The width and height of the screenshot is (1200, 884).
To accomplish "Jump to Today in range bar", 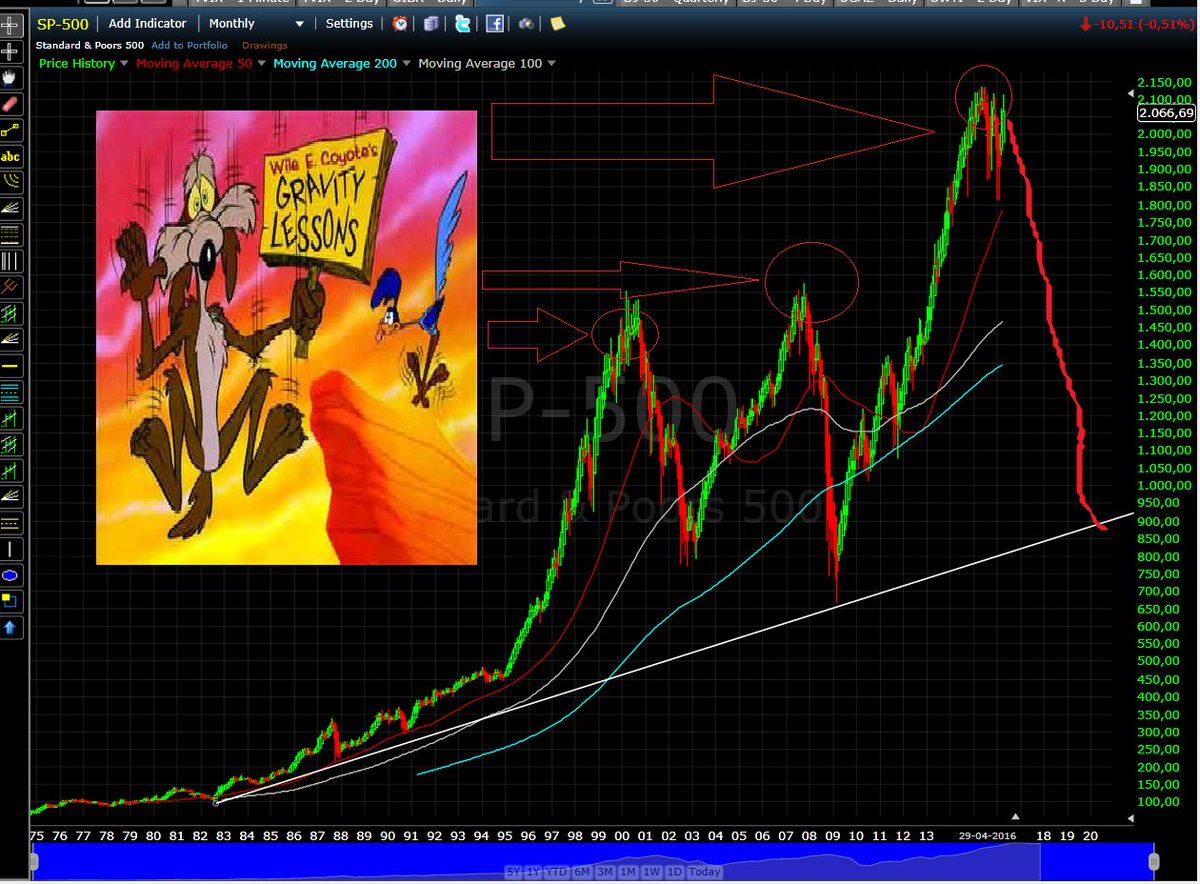I will tap(704, 872).
